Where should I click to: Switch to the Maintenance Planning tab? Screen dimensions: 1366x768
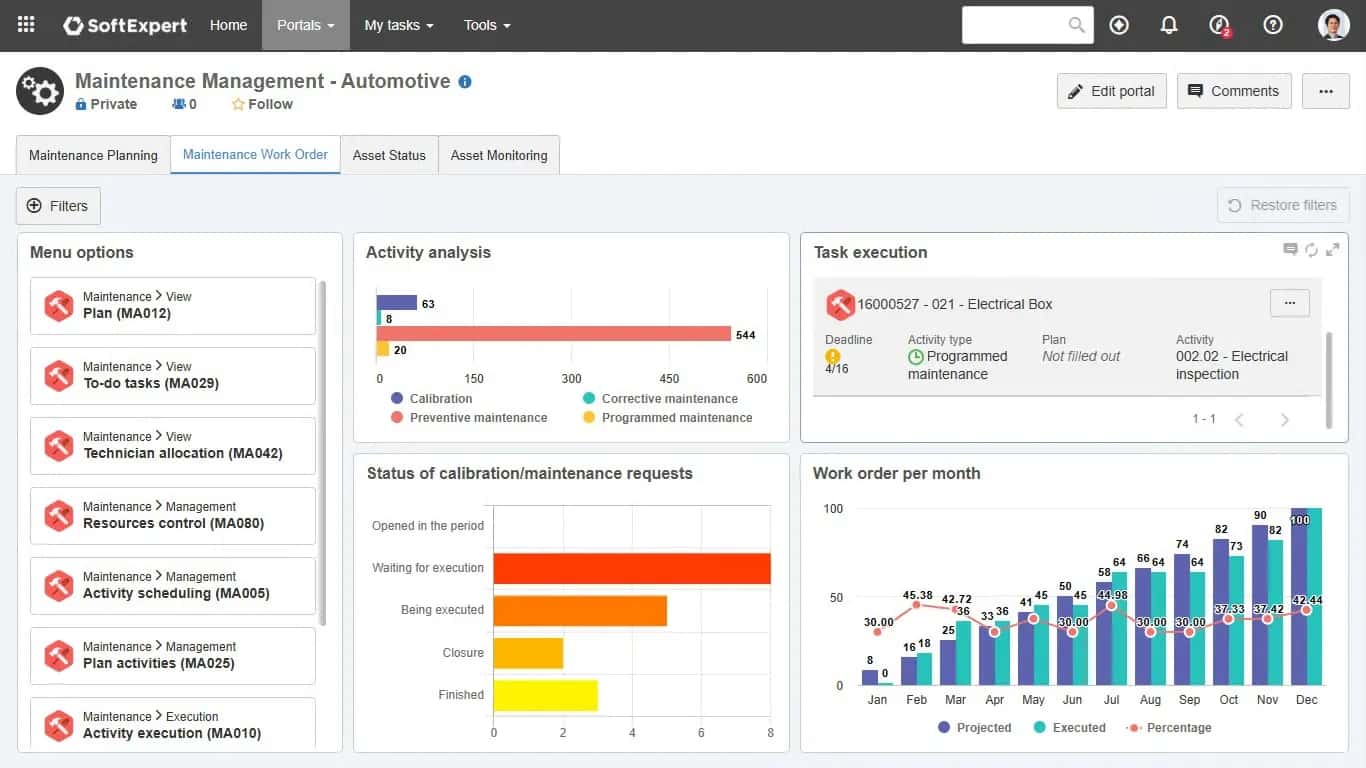(93, 155)
